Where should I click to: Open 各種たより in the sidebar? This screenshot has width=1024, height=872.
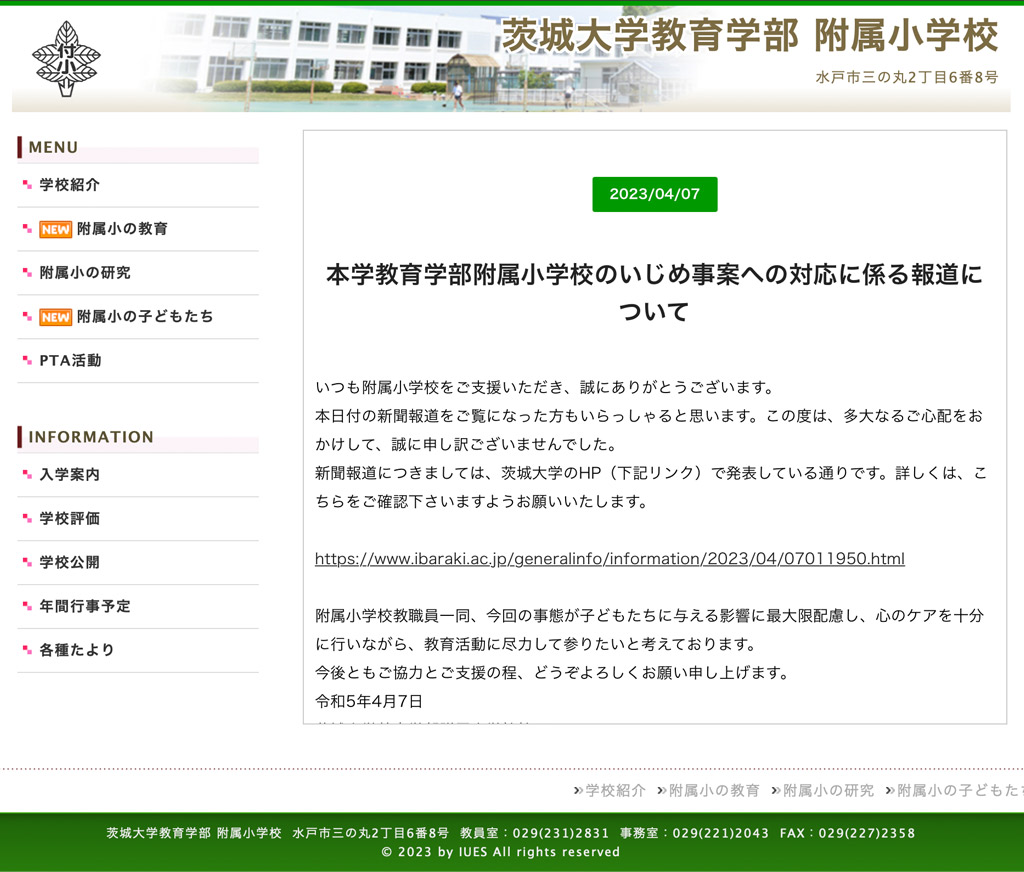pyautogui.click(x=77, y=650)
